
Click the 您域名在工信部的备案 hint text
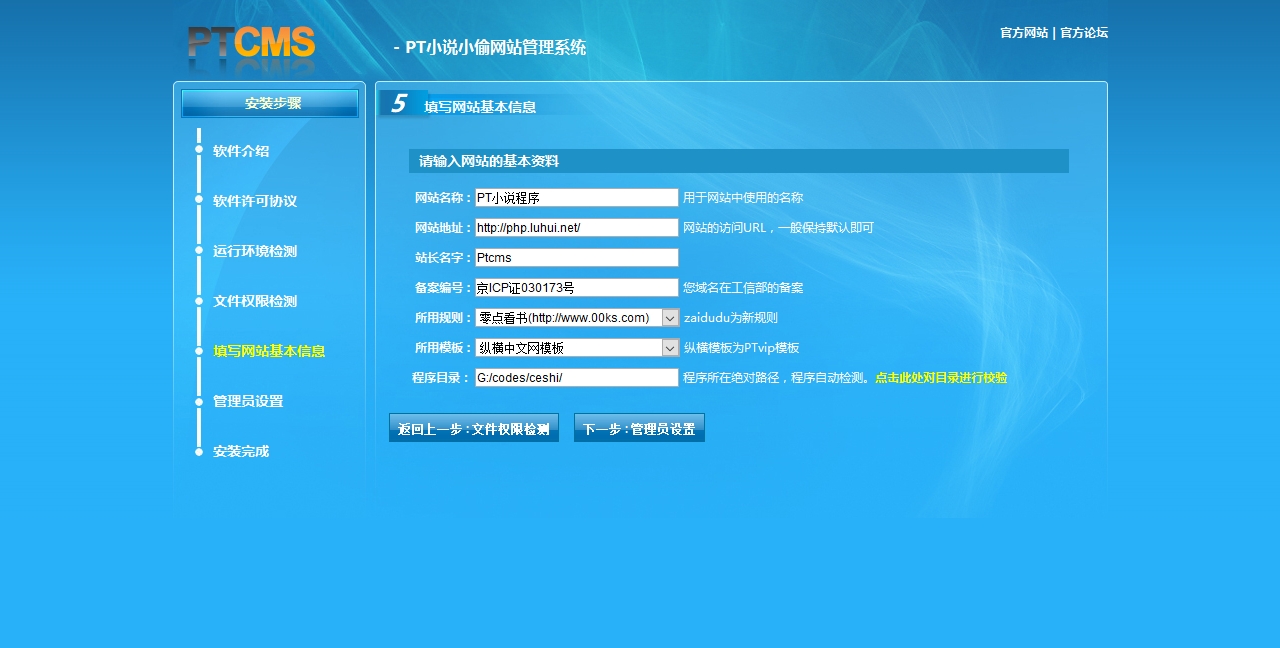point(743,288)
